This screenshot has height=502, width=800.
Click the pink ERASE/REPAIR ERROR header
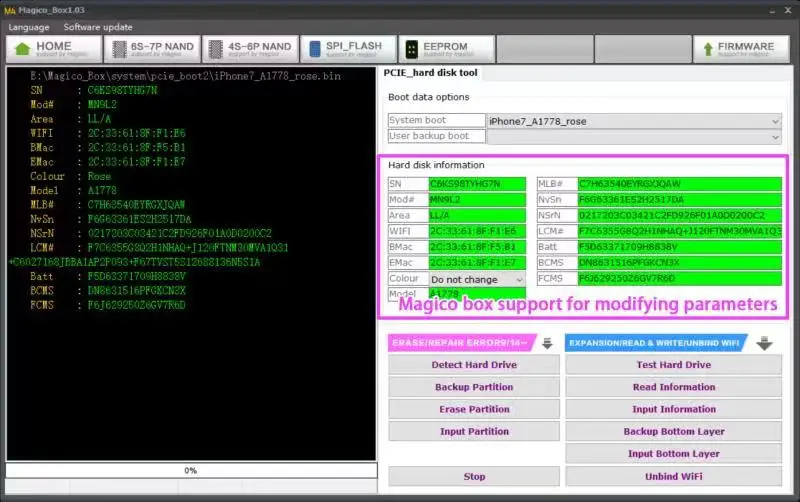pyautogui.click(x=461, y=343)
